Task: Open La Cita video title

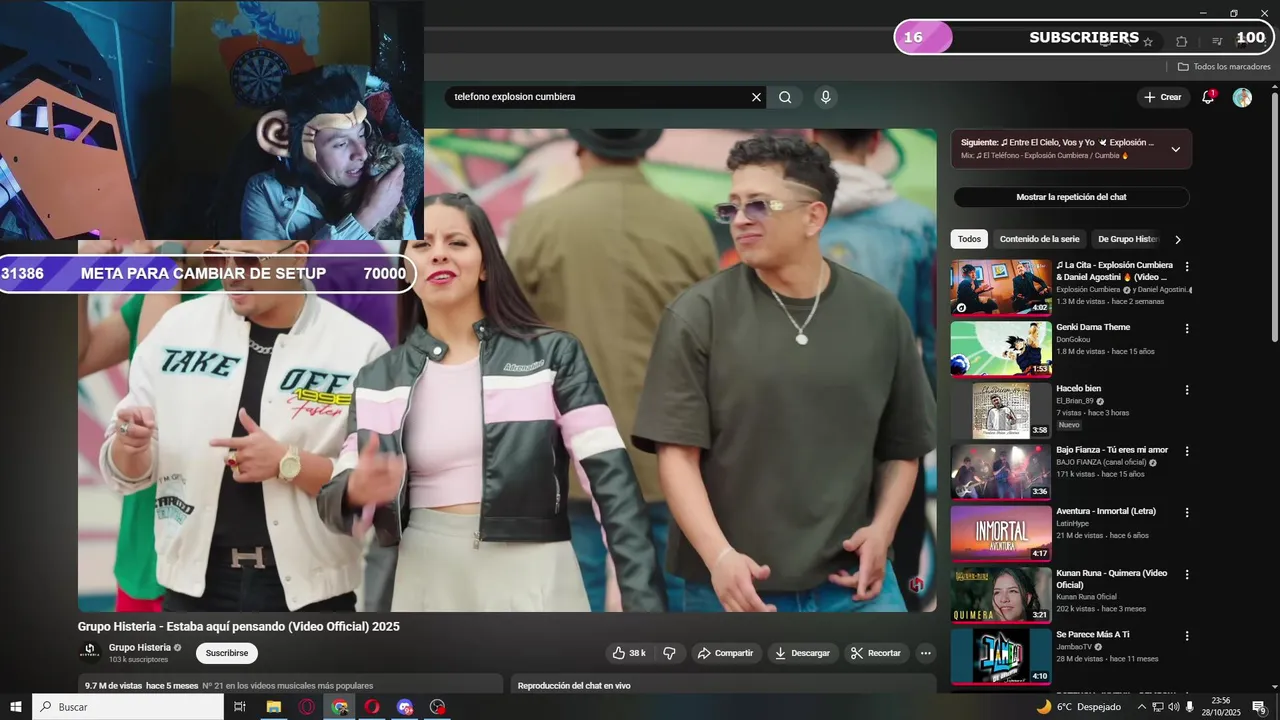Action: coord(1114,271)
